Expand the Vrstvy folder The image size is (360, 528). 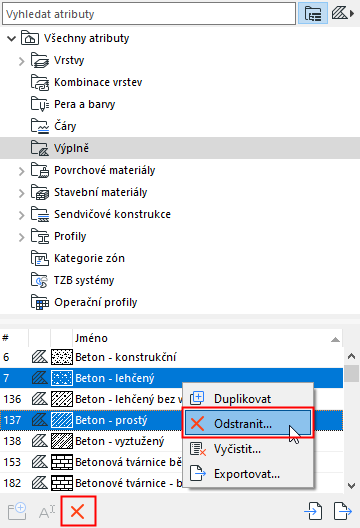point(22,61)
